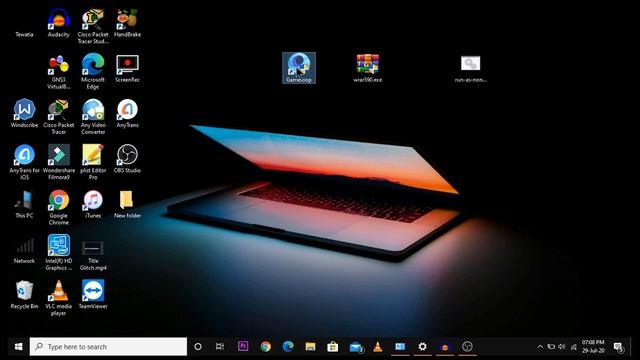The image size is (640, 360).
Task: Select the Title Glitch.mp4 file
Action: tap(93, 255)
